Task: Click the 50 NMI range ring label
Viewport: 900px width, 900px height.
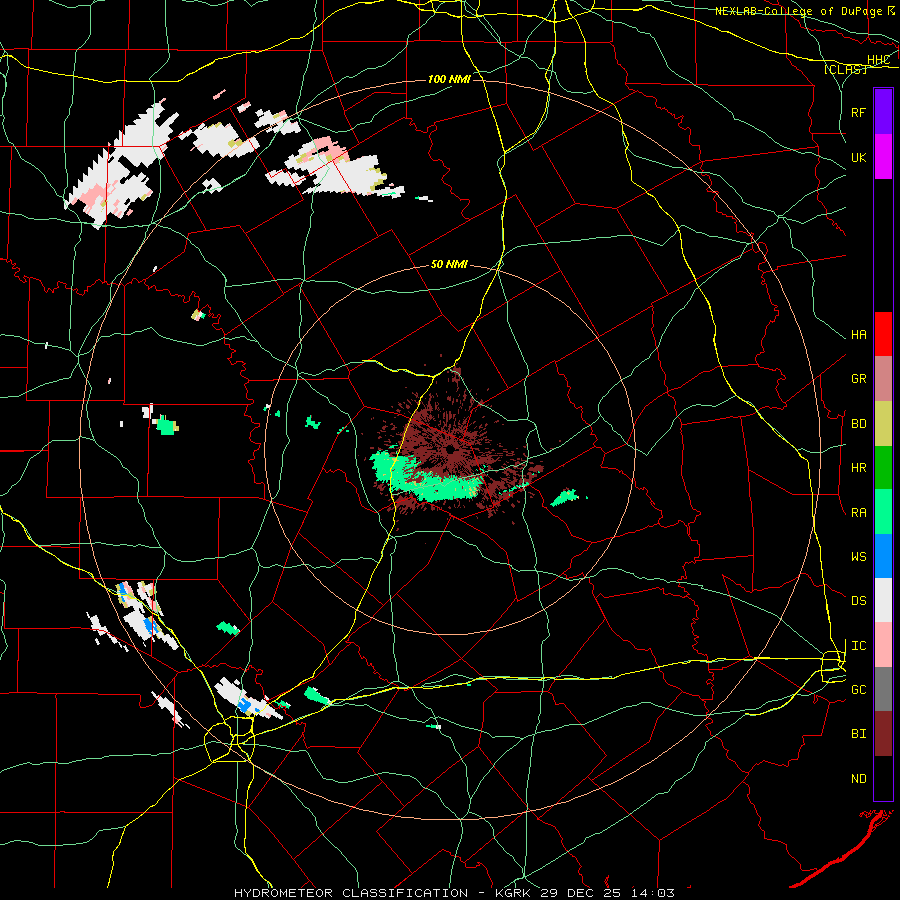Action: [449, 264]
